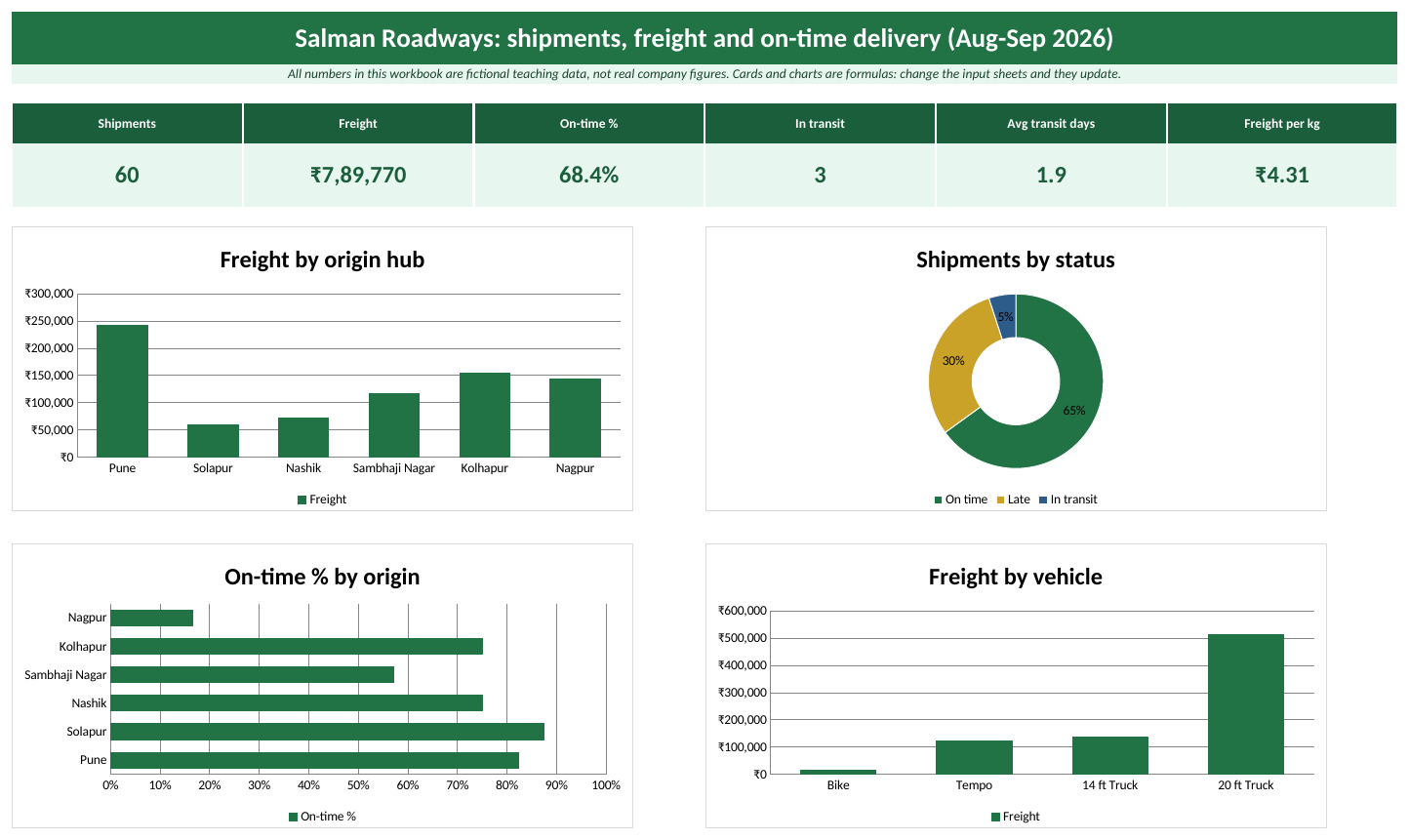The height and width of the screenshot is (840, 1409).
Task: Select the Freight per kg value ₹4.31
Action: [x=1282, y=175]
